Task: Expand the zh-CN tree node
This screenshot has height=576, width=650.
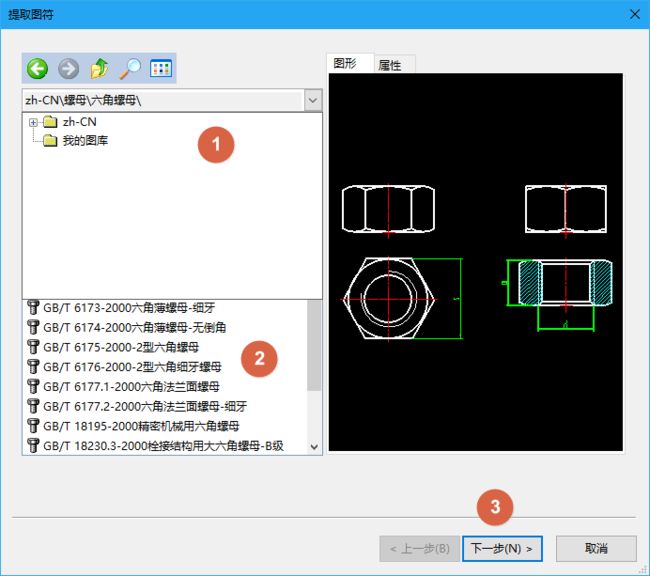Action: coord(33,122)
